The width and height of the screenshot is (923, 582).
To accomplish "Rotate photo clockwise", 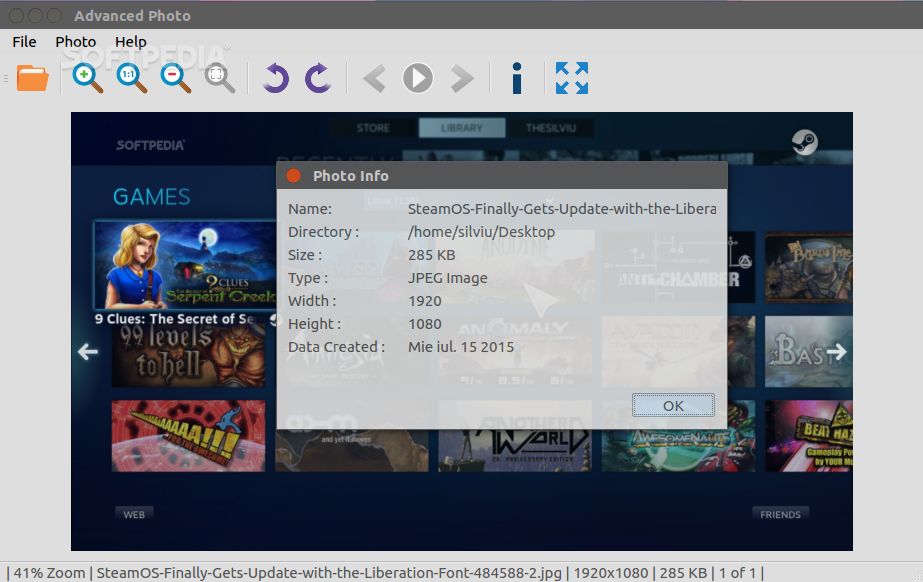I will click(318, 78).
